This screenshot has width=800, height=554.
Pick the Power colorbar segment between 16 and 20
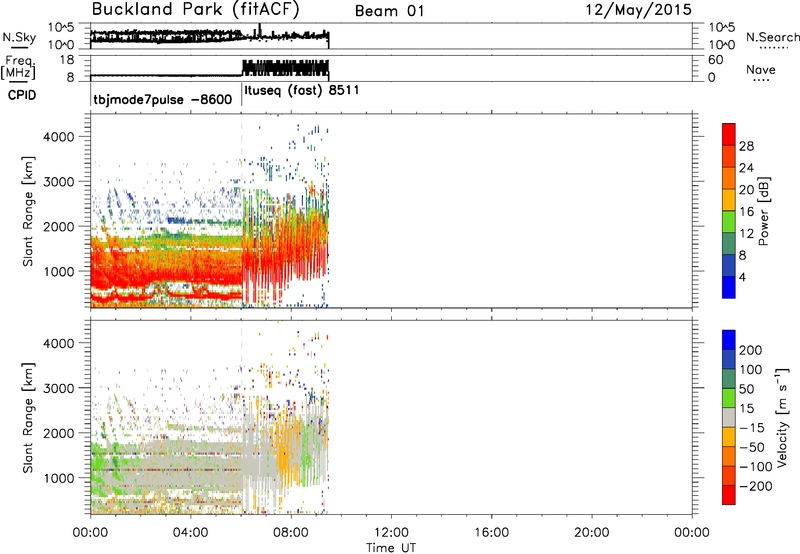click(x=729, y=200)
